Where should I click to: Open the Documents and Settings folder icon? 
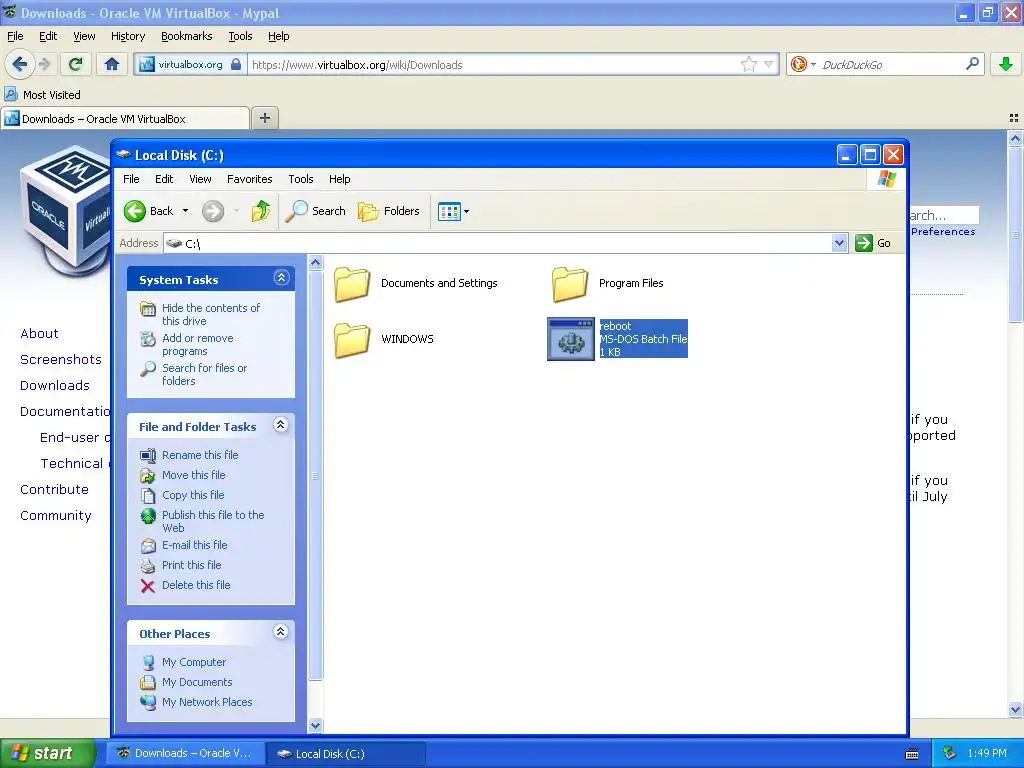[352, 284]
